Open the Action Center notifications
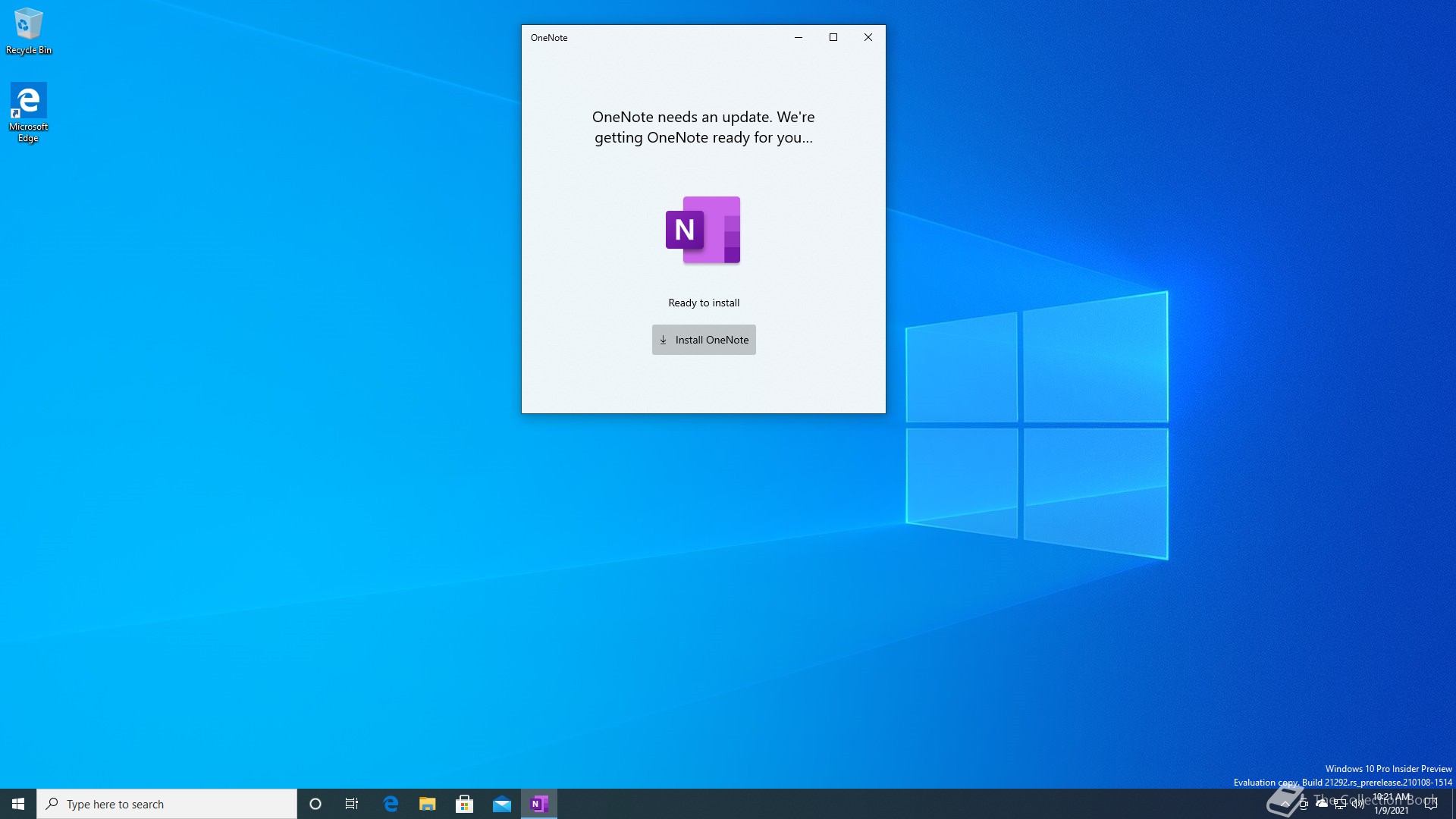The height and width of the screenshot is (819, 1456). (x=1431, y=804)
